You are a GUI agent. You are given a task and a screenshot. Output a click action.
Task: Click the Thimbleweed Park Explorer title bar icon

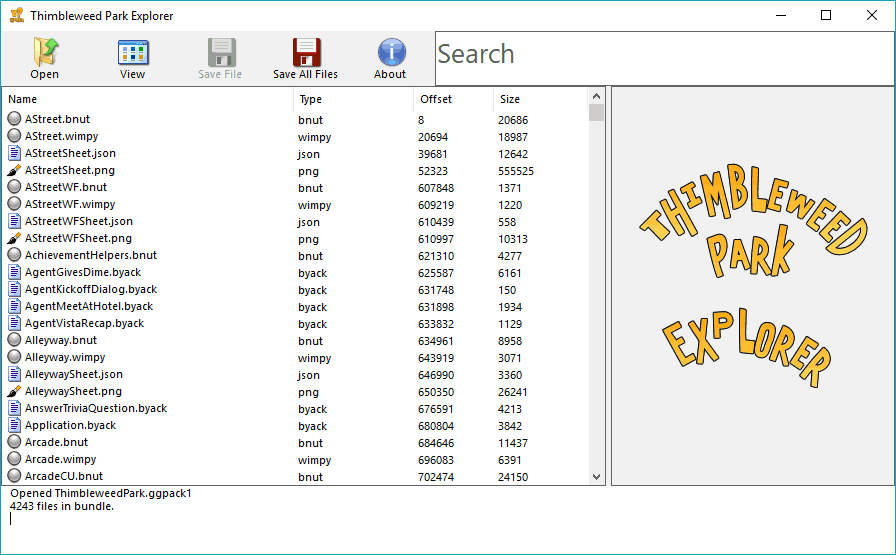pos(17,15)
